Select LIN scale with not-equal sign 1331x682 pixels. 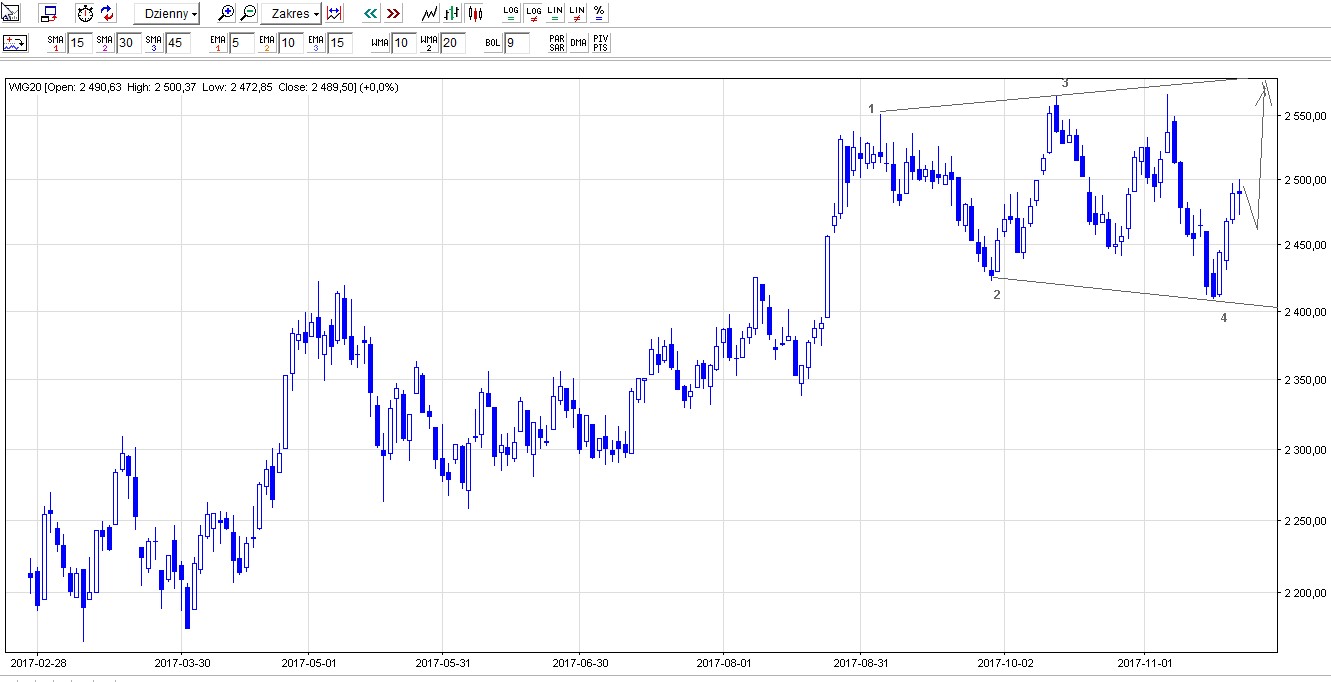[577, 14]
